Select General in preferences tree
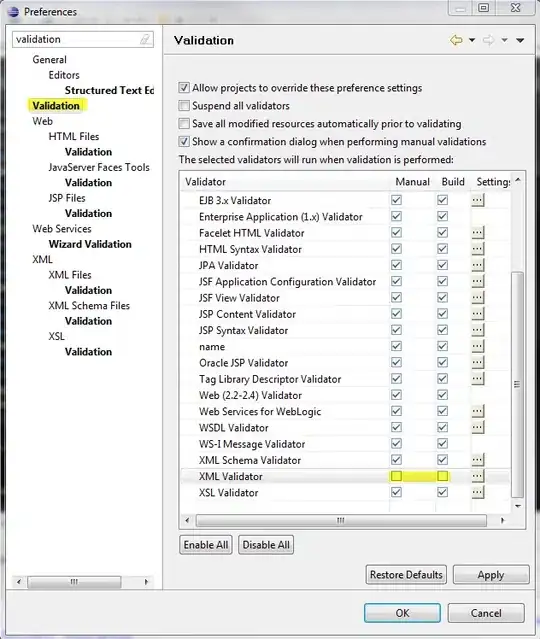The width and height of the screenshot is (540, 639). click(49, 59)
